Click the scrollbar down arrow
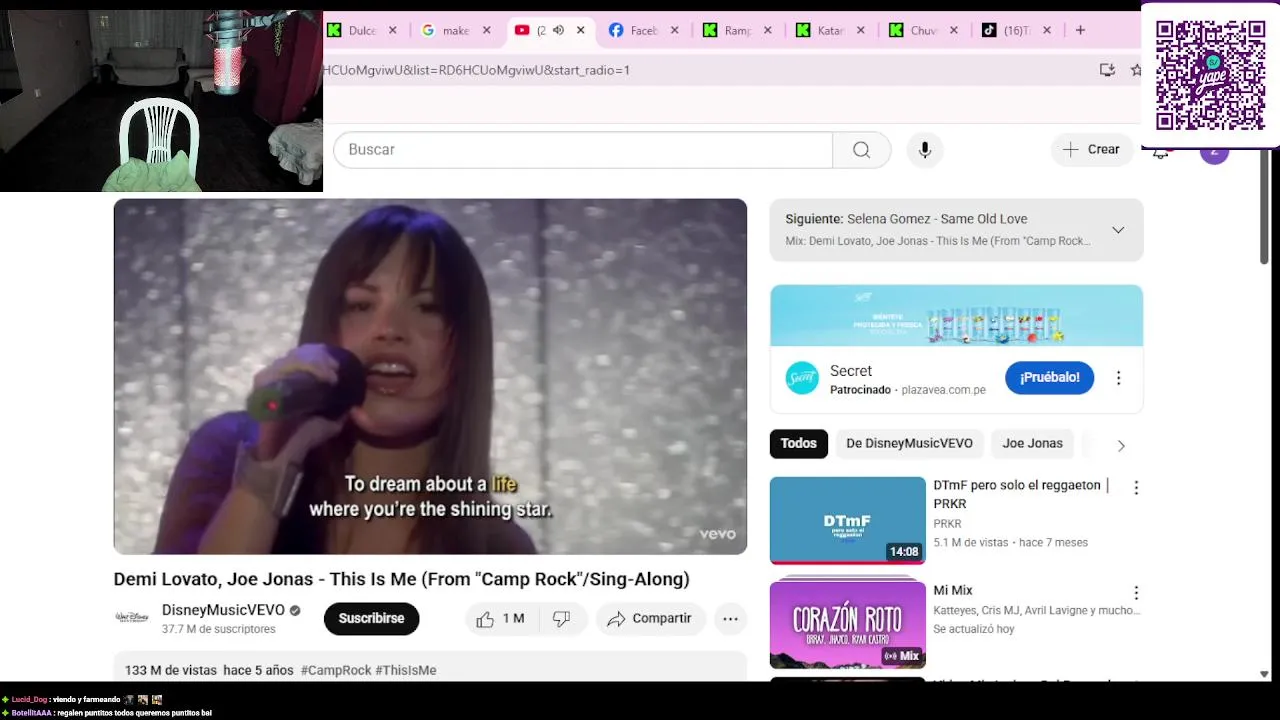This screenshot has width=1280, height=720. (x=1265, y=674)
